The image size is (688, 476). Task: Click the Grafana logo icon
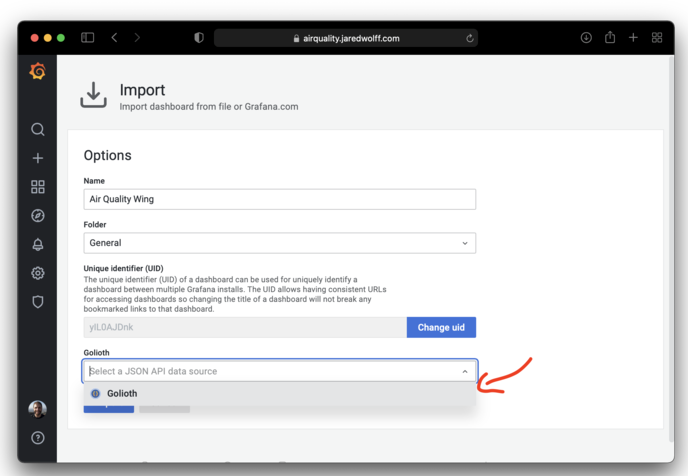click(37, 71)
